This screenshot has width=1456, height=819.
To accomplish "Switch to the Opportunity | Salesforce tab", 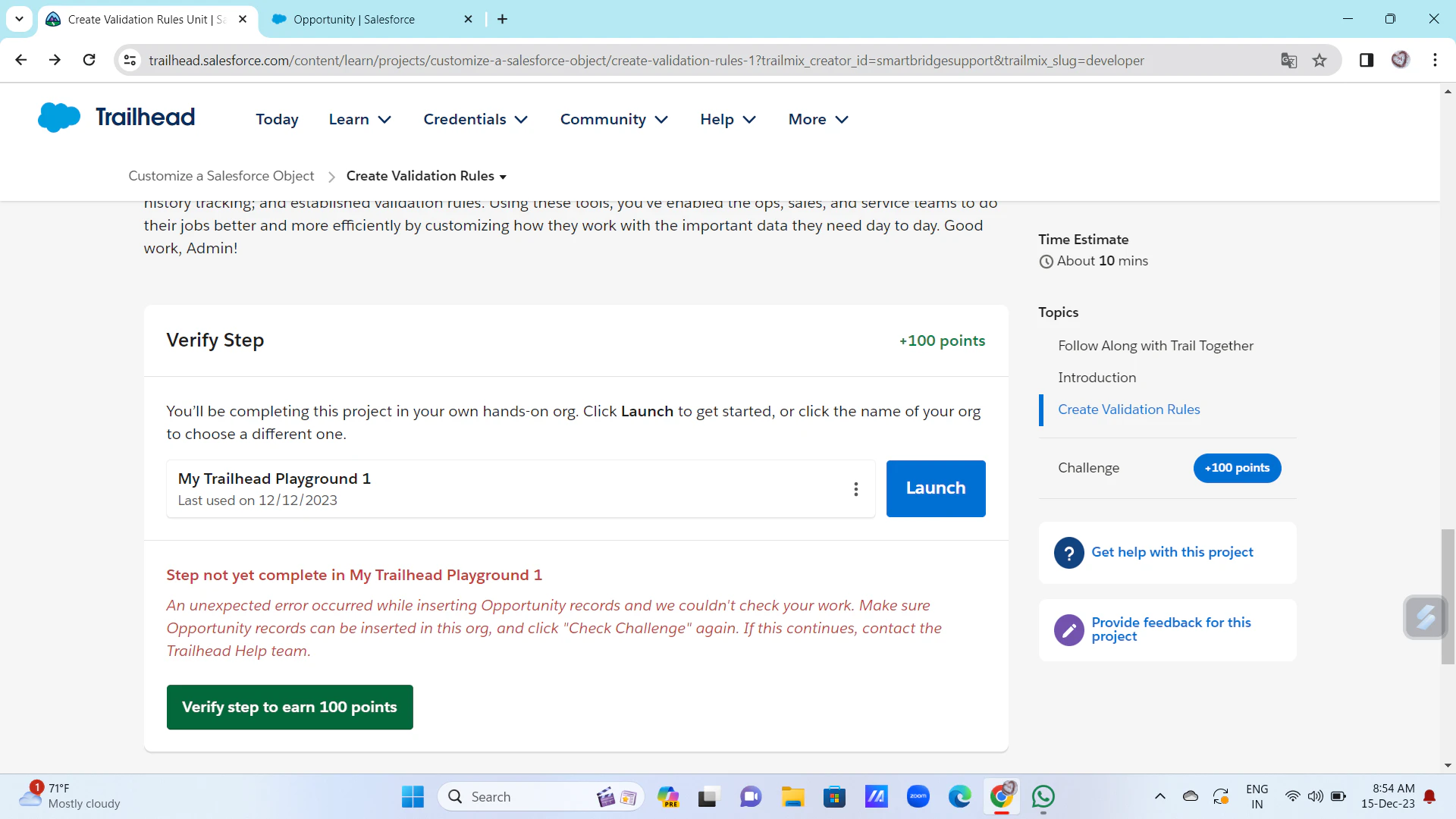I will pos(354,20).
